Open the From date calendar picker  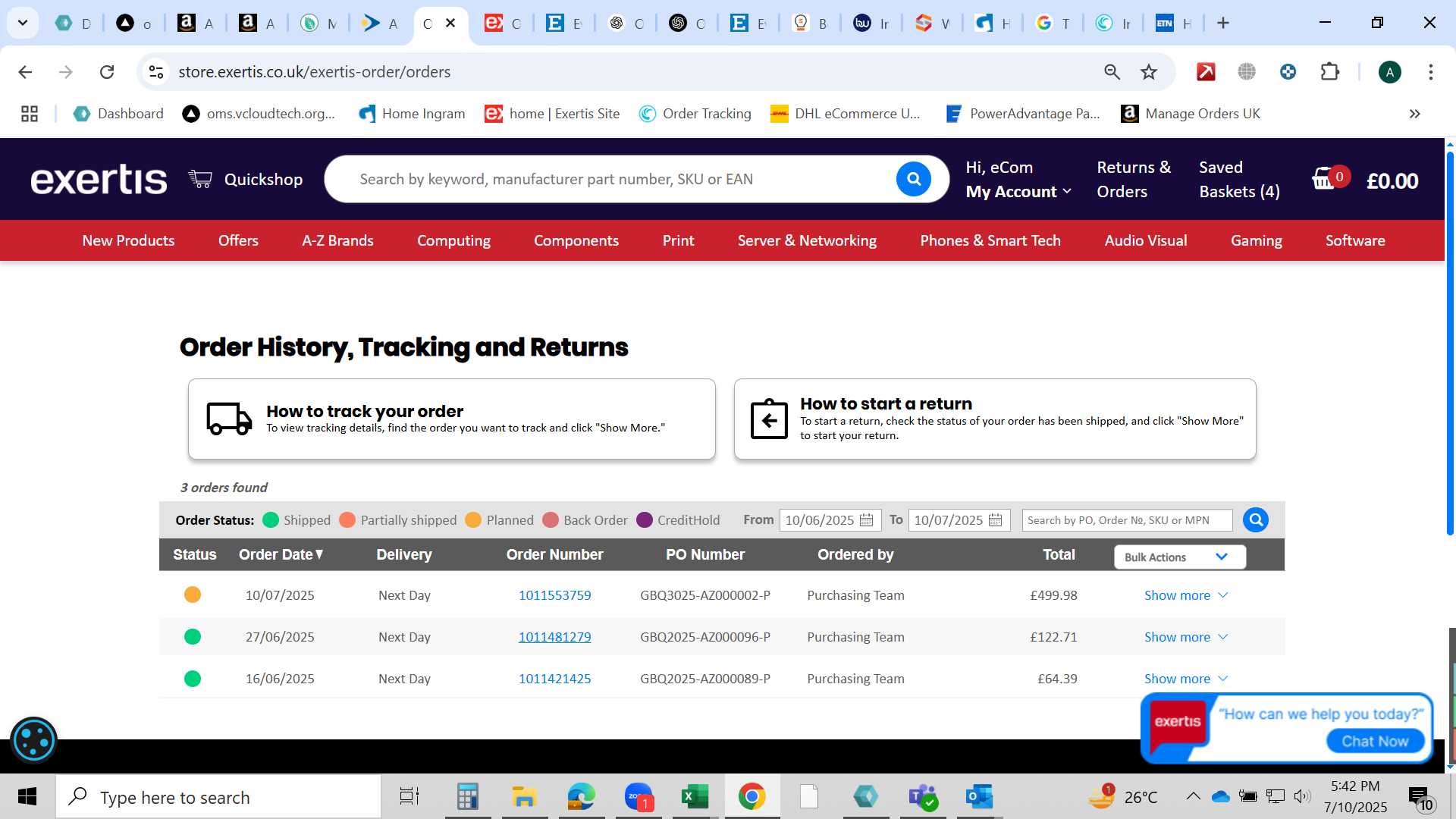pyautogui.click(x=867, y=520)
